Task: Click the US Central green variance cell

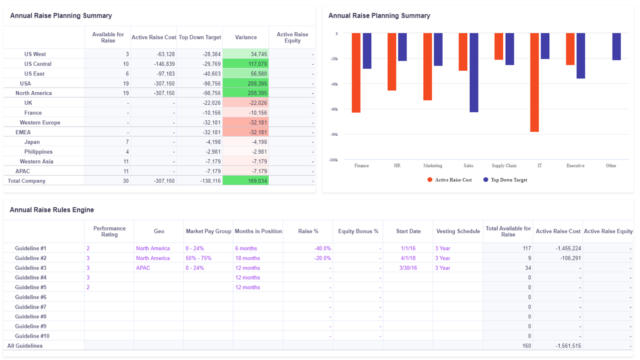Action: click(x=246, y=64)
